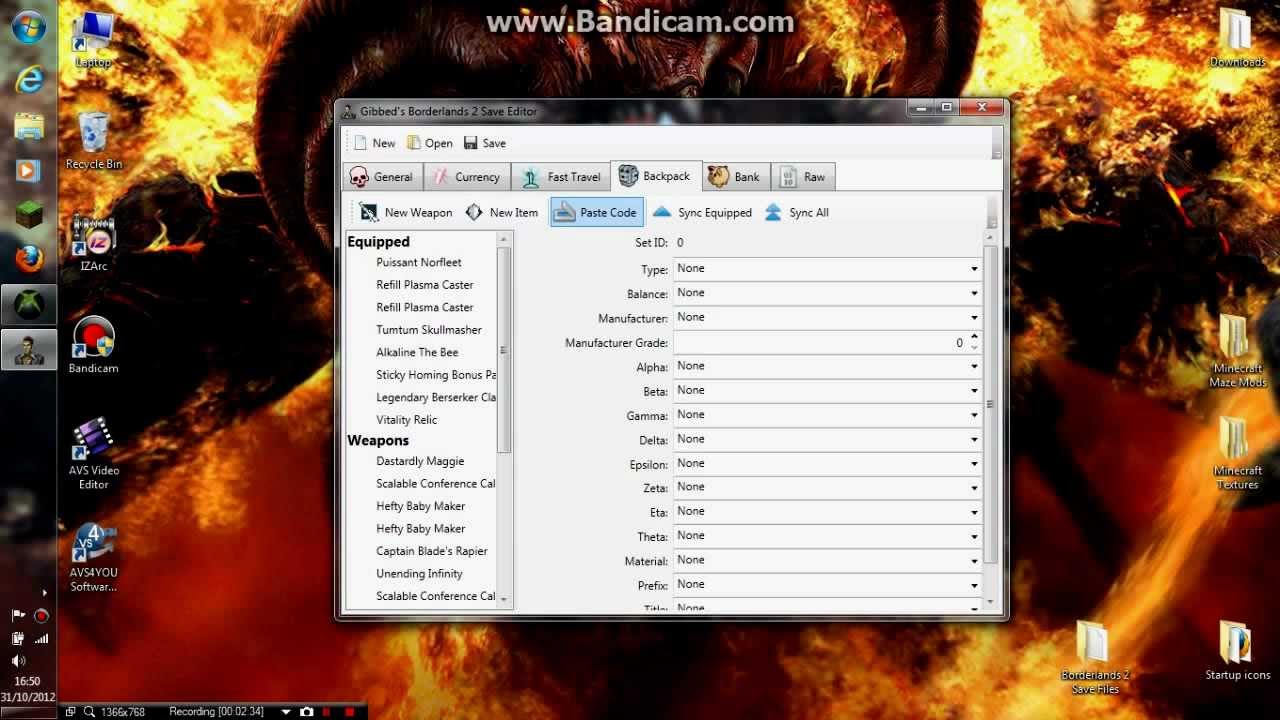Viewport: 1280px width, 720px height.
Task: Open Windows Media Player taskbar icon
Action: pos(29,170)
